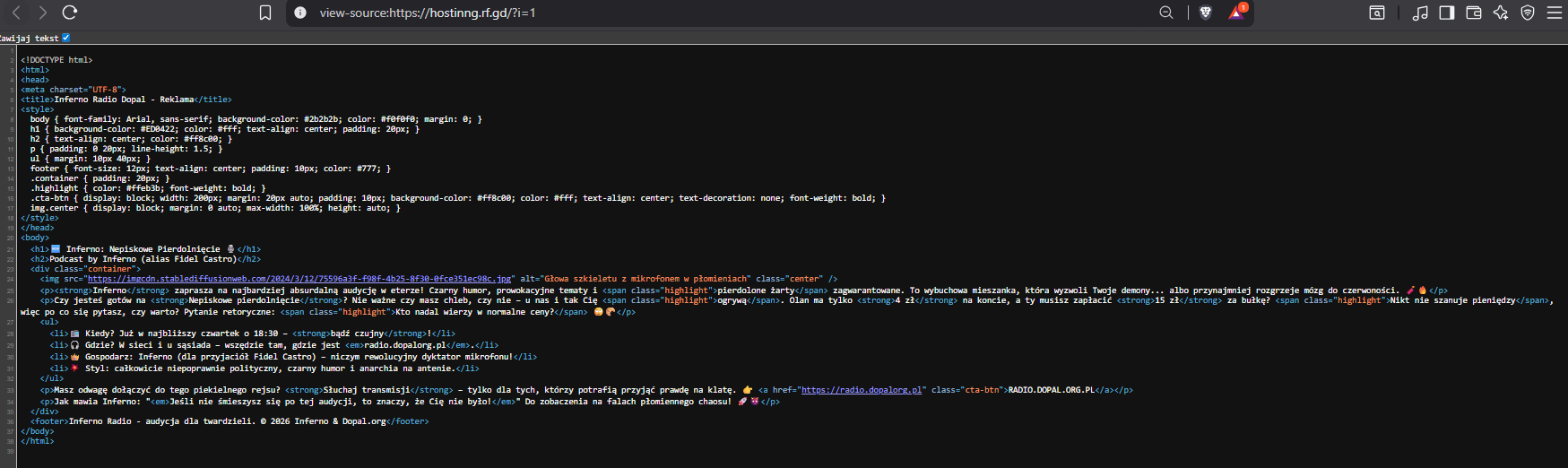Click the charset value "UTF-8"

point(106,90)
